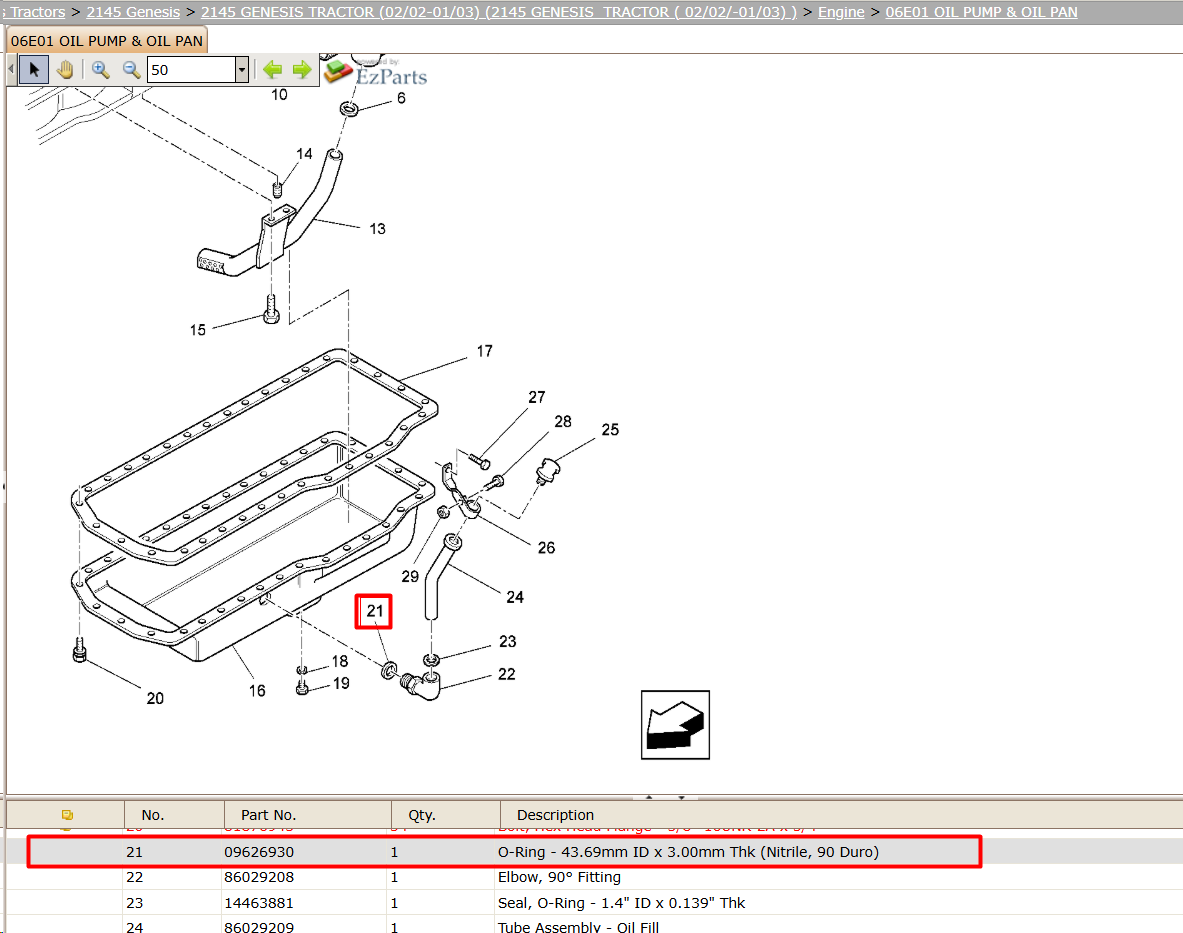1183x933 pixels.
Task: Sort by the No. column header
Action: pos(174,815)
